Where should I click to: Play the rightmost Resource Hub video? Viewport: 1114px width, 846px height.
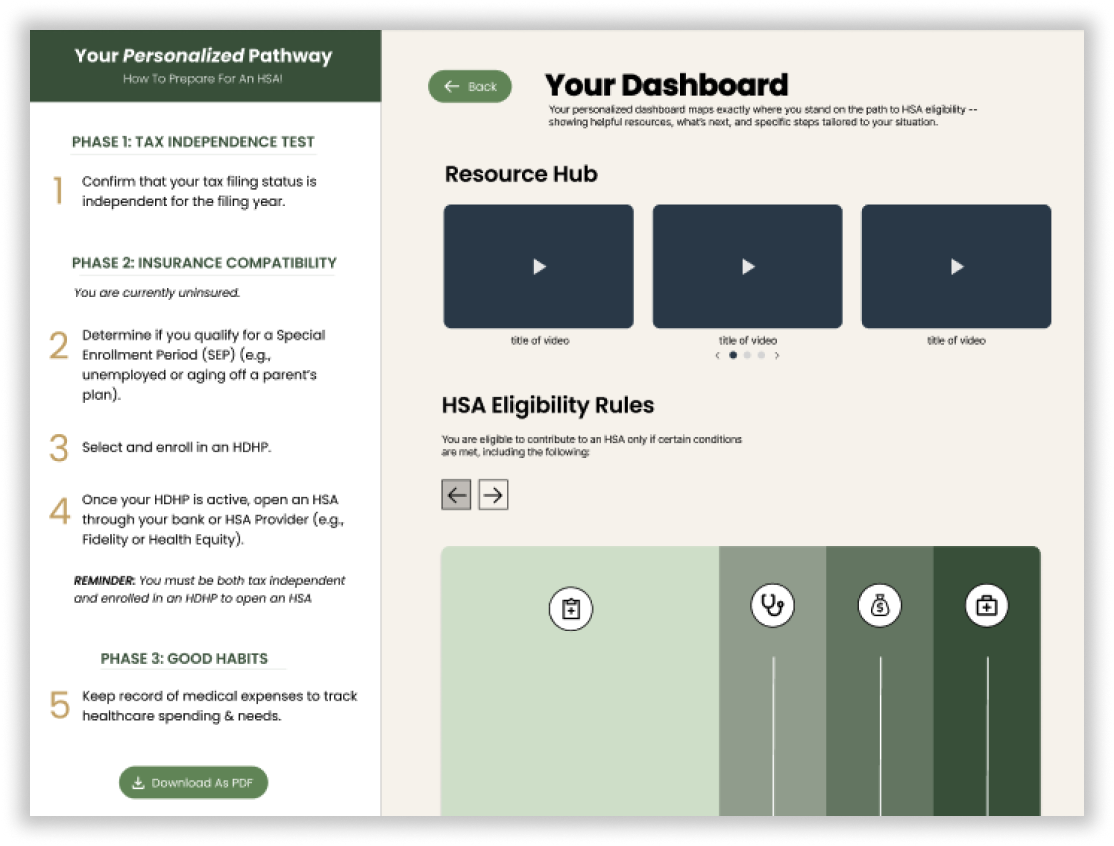click(x=956, y=266)
